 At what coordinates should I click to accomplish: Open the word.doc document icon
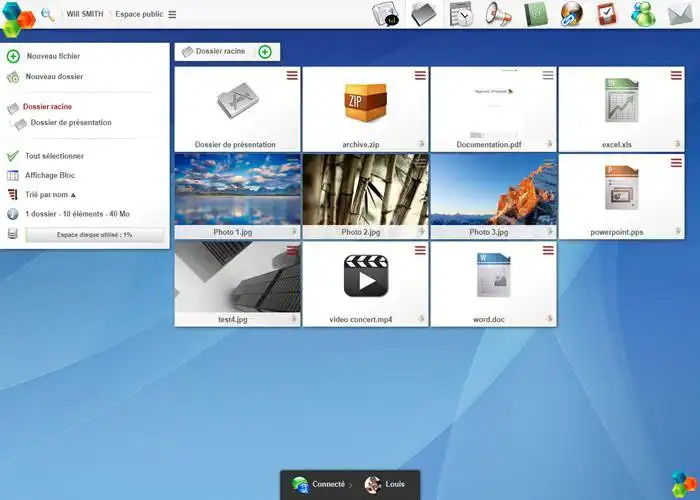click(493, 275)
